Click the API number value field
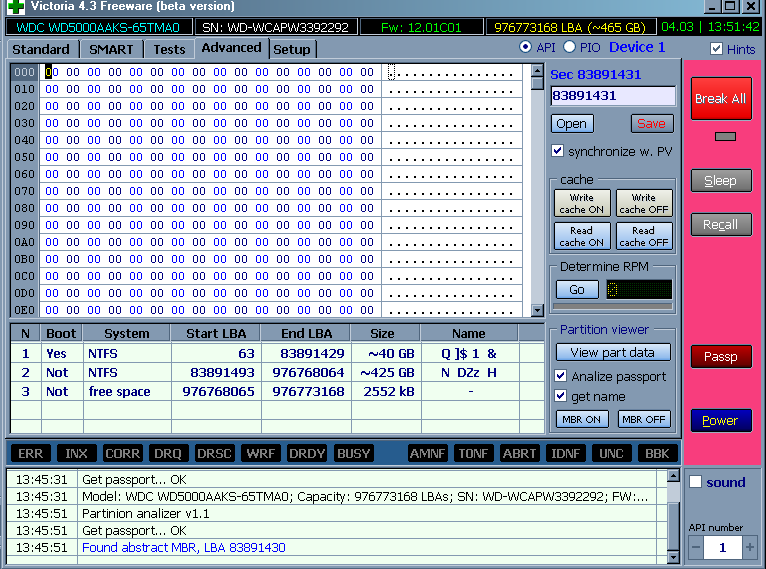The height and width of the screenshot is (569, 766). point(723,548)
